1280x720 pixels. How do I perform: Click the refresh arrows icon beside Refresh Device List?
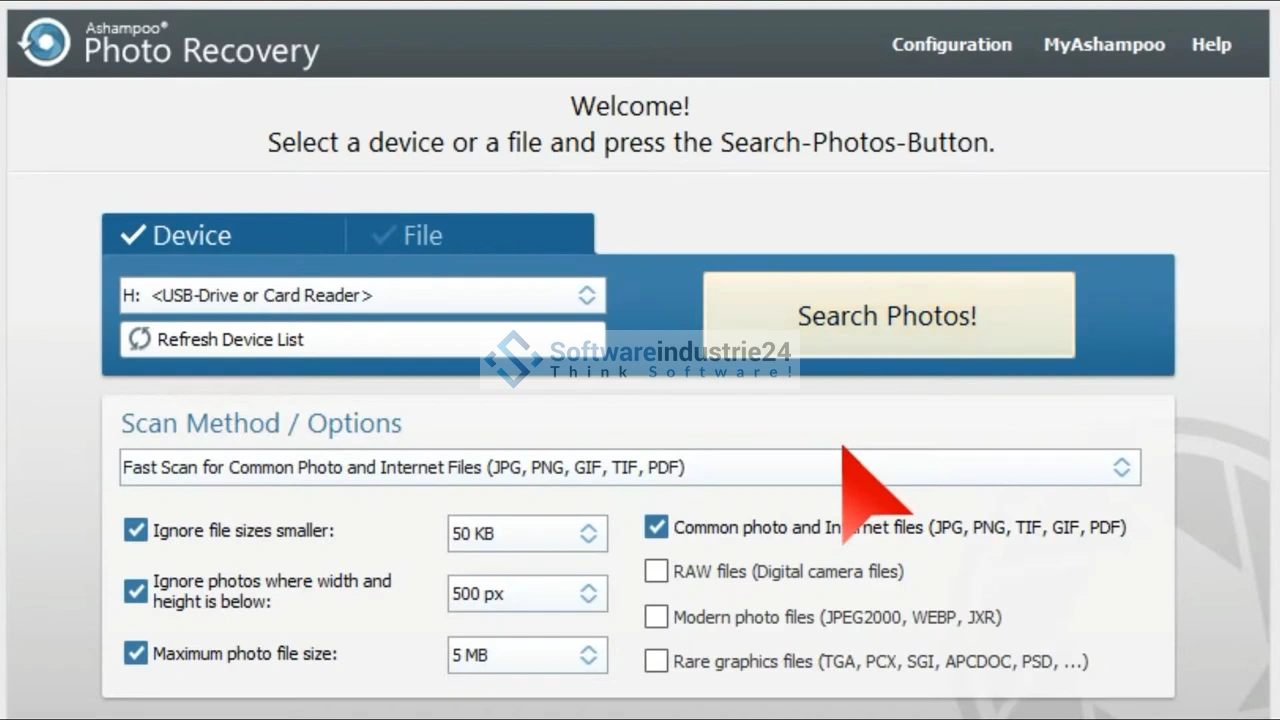(138, 339)
